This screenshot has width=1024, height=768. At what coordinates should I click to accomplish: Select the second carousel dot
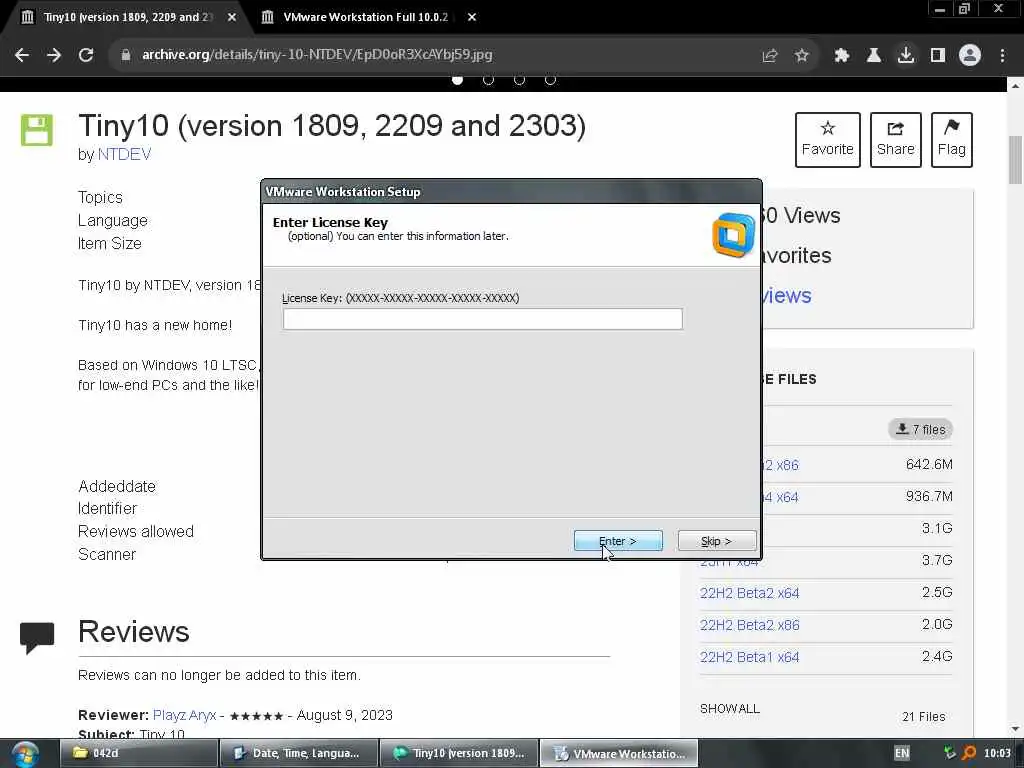(x=488, y=80)
